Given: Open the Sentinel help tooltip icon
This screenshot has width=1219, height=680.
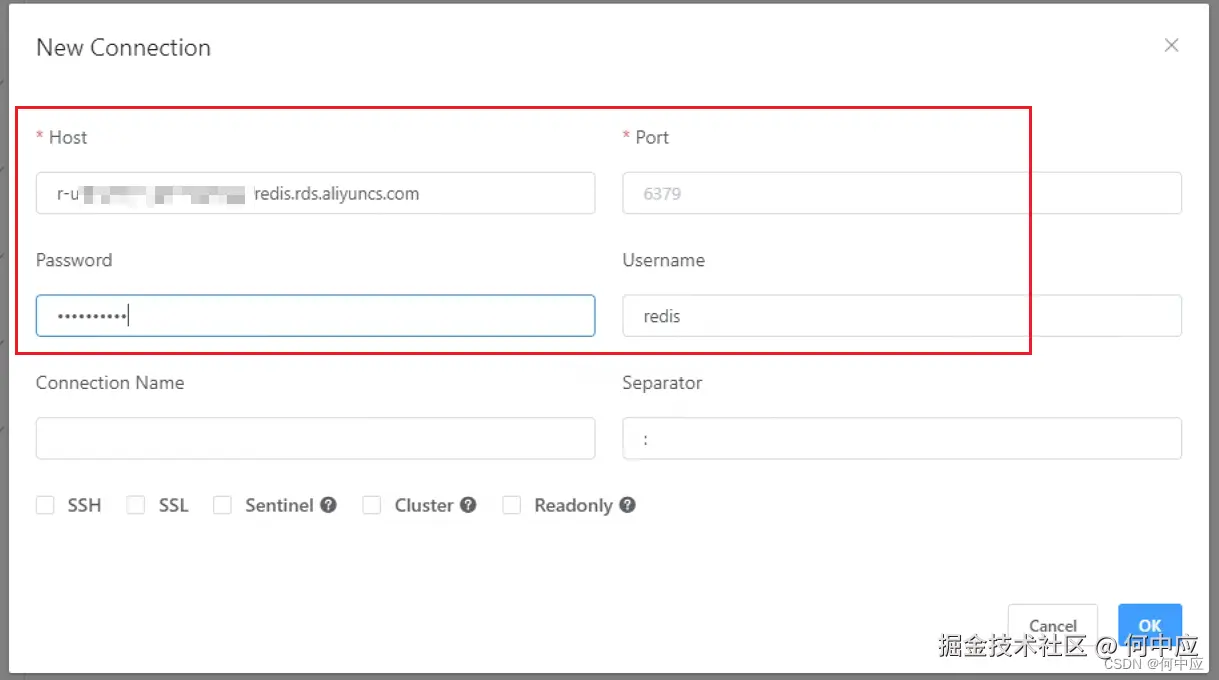Looking at the screenshot, I should click(328, 506).
